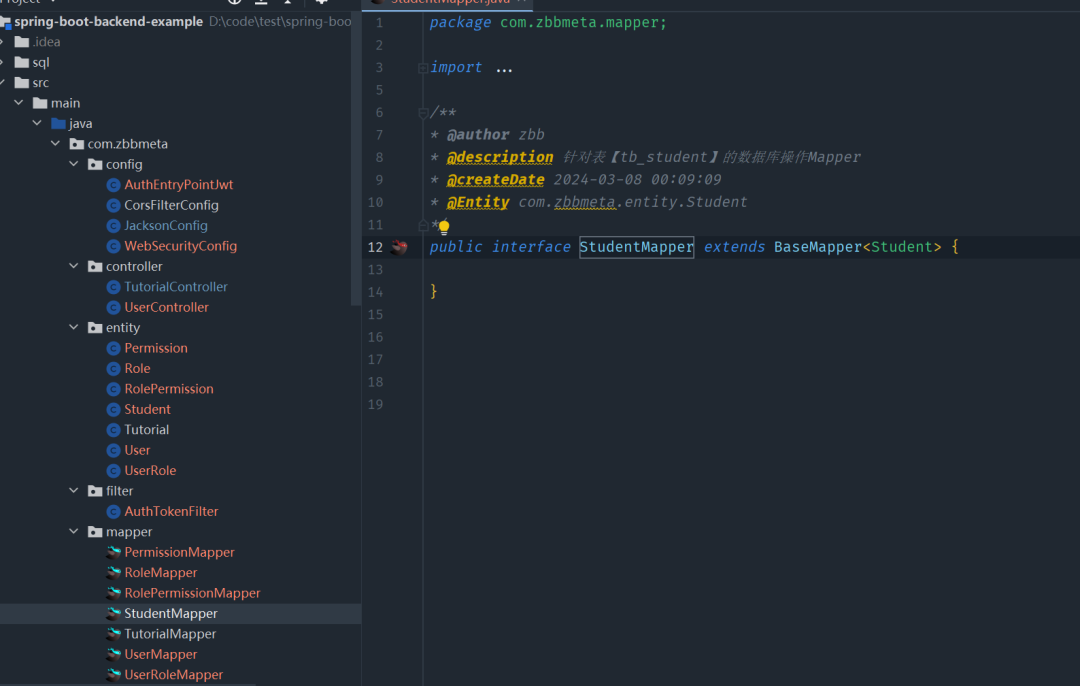This screenshot has width=1080, height=686.
Task: Click the .idea folder icon
Action: (22, 42)
